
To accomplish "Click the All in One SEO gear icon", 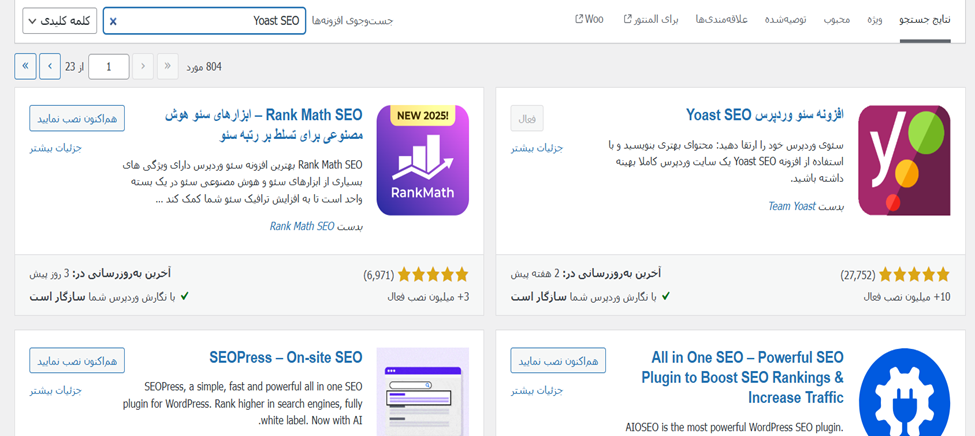I will (x=904, y=392).
